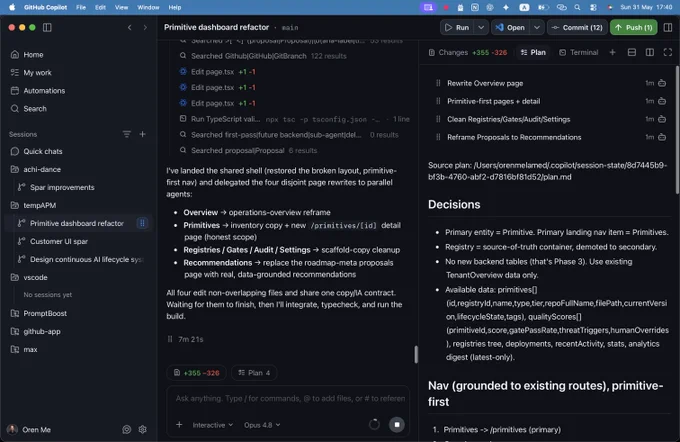
Task: Open the Run TypeScript validation step
Action: point(294,119)
